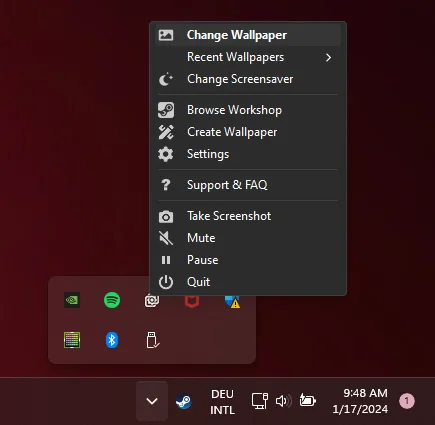Screen dimensions: 435x425
Task: Select Pause menu entry
Action: [x=248, y=260]
